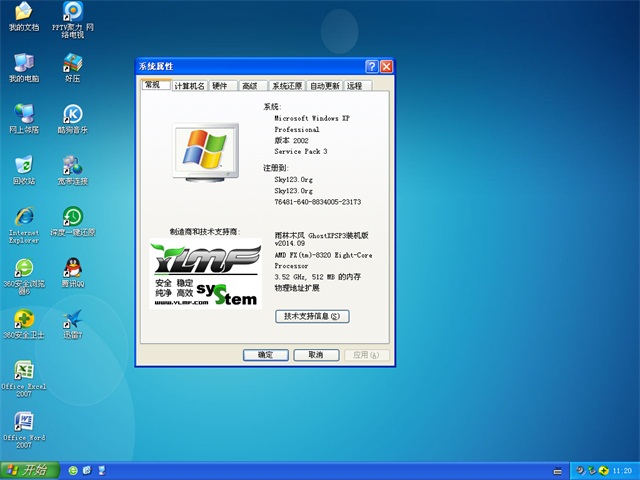Launch Office Word 2007 shortcut
The width and height of the screenshot is (640, 480).
[24, 422]
